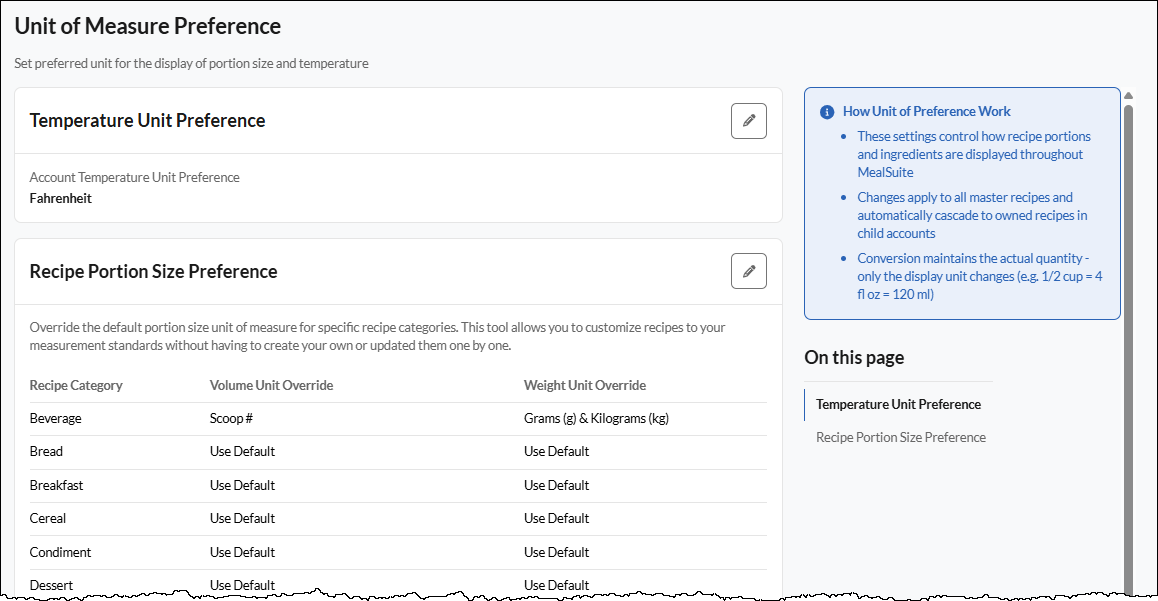This screenshot has height=601, width=1158.
Task: Select the Breakfast category row label
Action: tap(56, 485)
